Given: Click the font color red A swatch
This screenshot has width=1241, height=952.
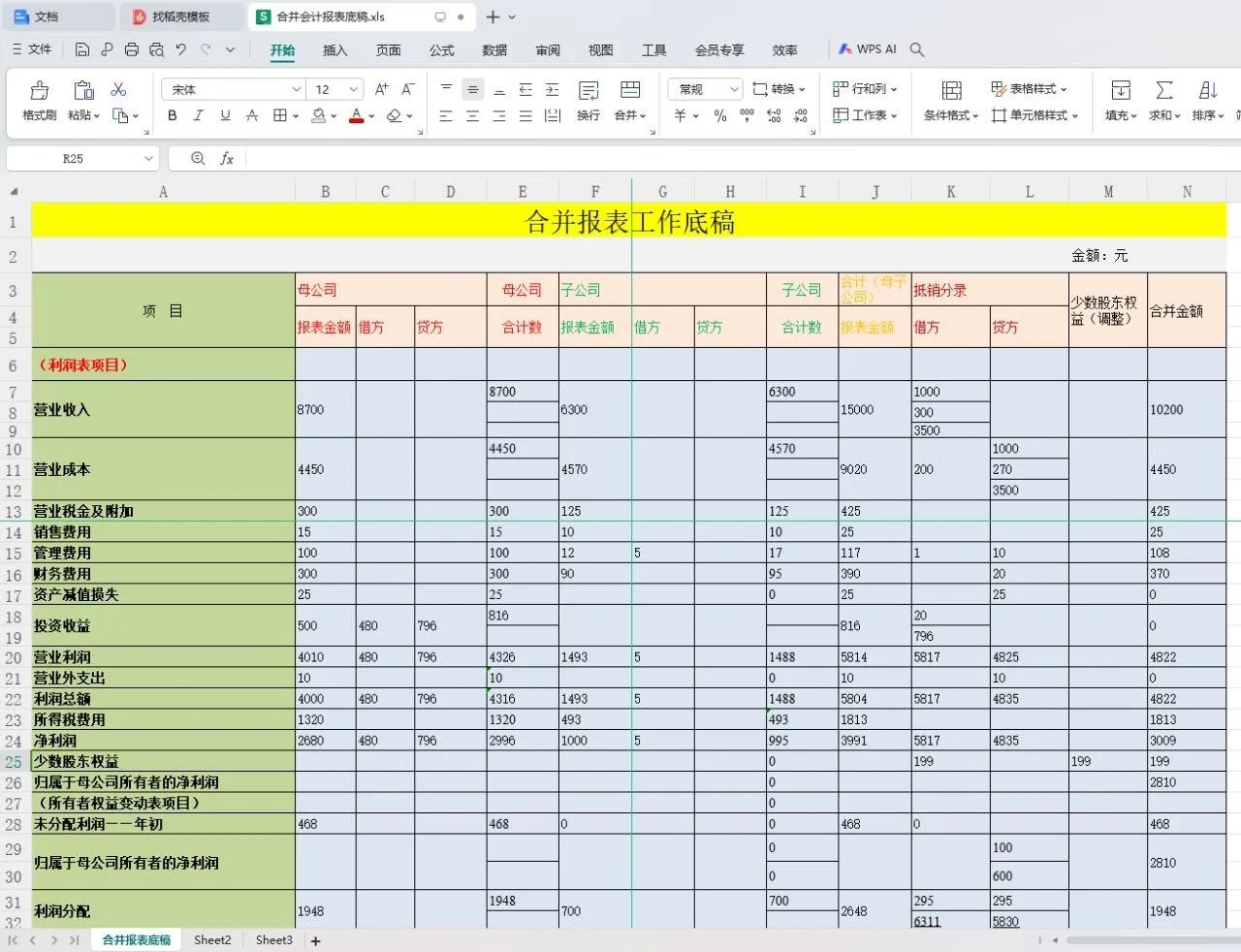Looking at the screenshot, I should [x=356, y=115].
